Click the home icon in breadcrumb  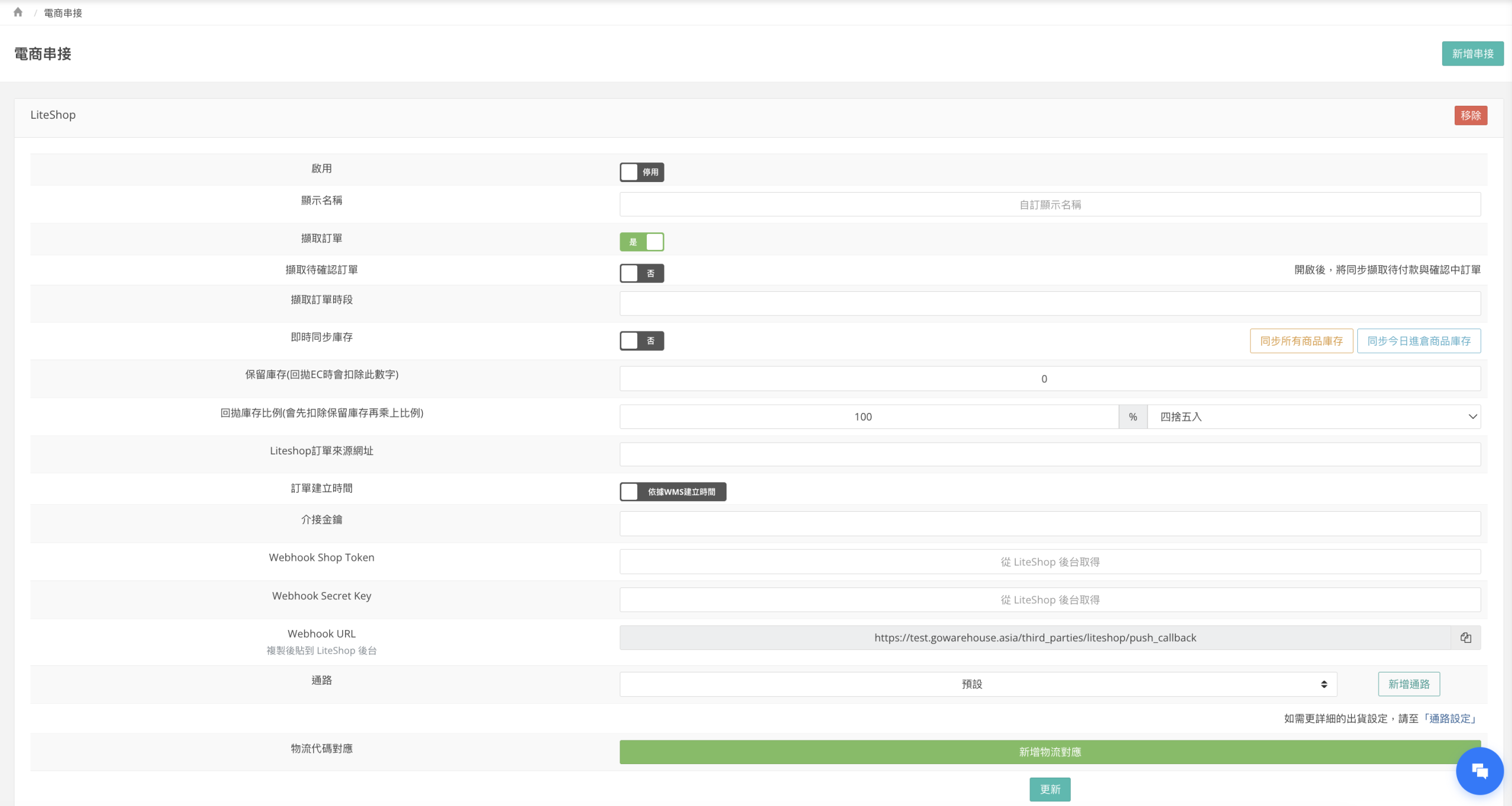point(18,12)
